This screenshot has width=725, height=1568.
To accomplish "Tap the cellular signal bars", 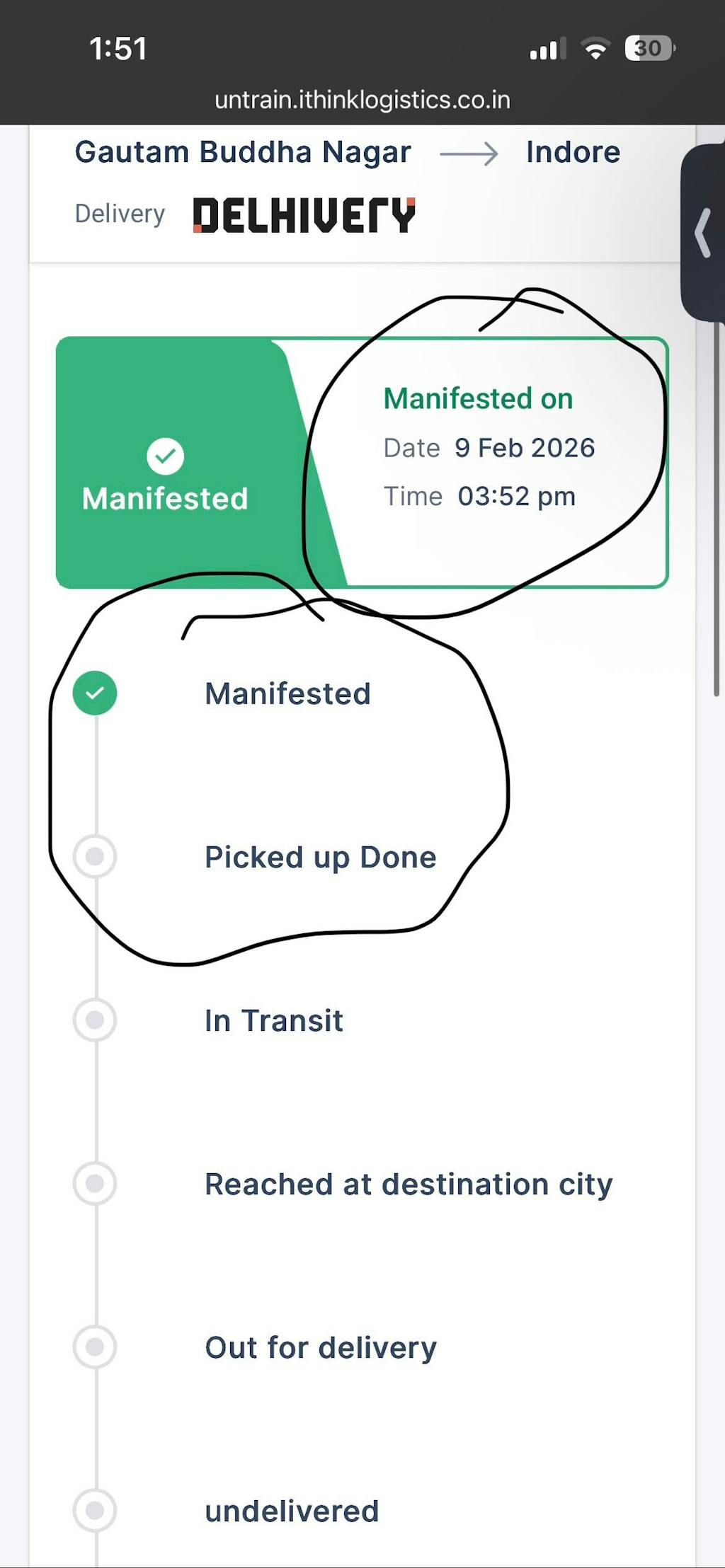I will pyautogui.click(x=547, y=50).
